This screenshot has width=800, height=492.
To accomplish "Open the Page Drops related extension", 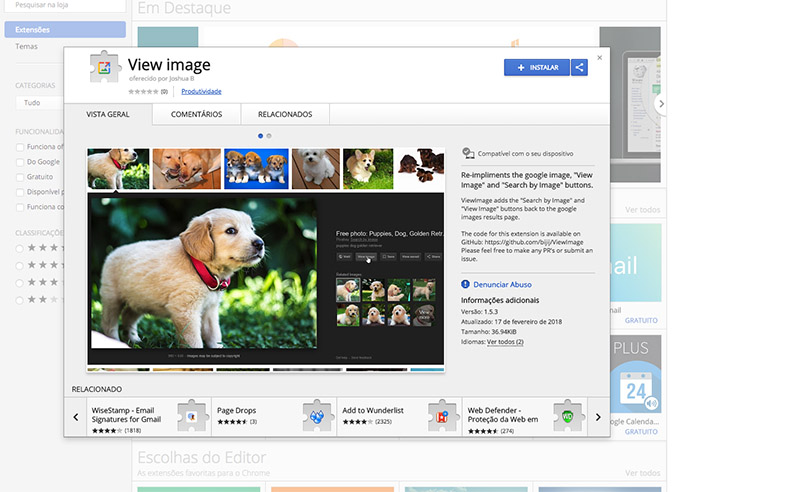I will tap(236, 410).
